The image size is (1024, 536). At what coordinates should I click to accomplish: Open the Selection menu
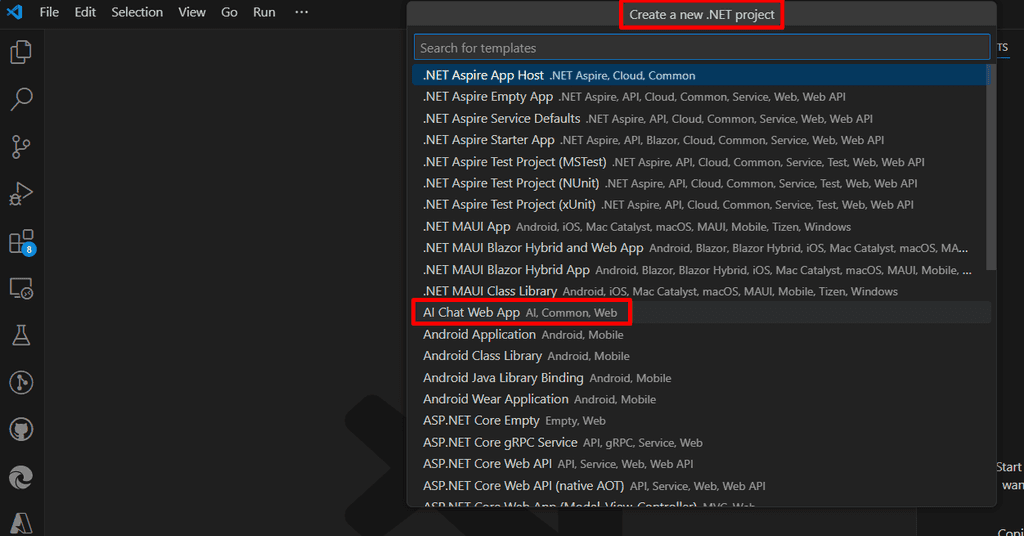[136, 12]
